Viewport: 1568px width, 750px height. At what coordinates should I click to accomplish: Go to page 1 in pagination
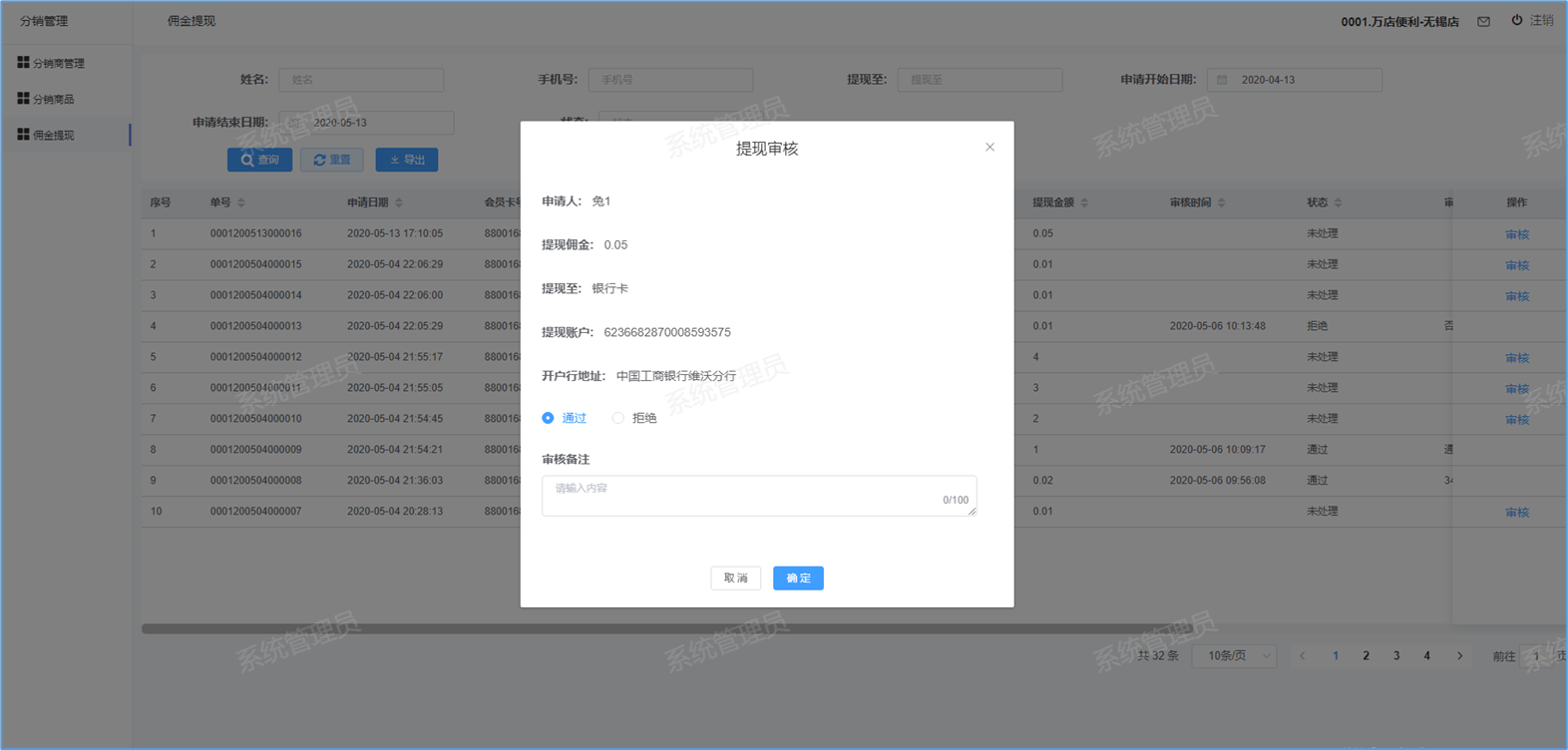pos(1336,656)
